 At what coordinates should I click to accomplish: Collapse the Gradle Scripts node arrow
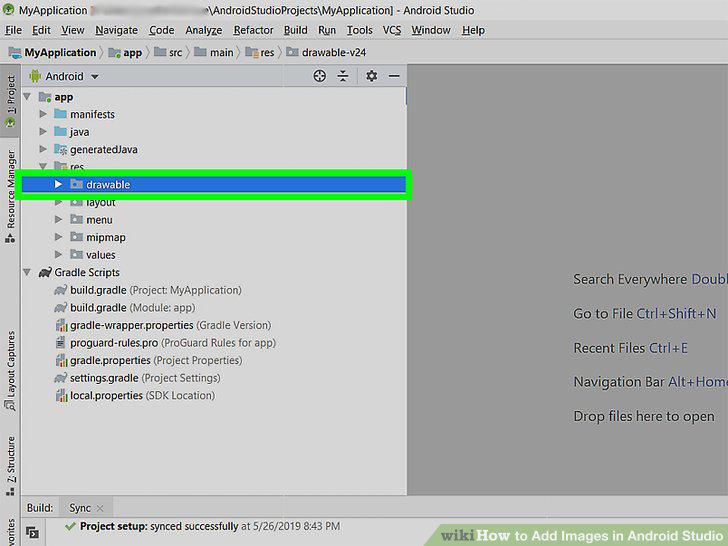coord(27,272)
